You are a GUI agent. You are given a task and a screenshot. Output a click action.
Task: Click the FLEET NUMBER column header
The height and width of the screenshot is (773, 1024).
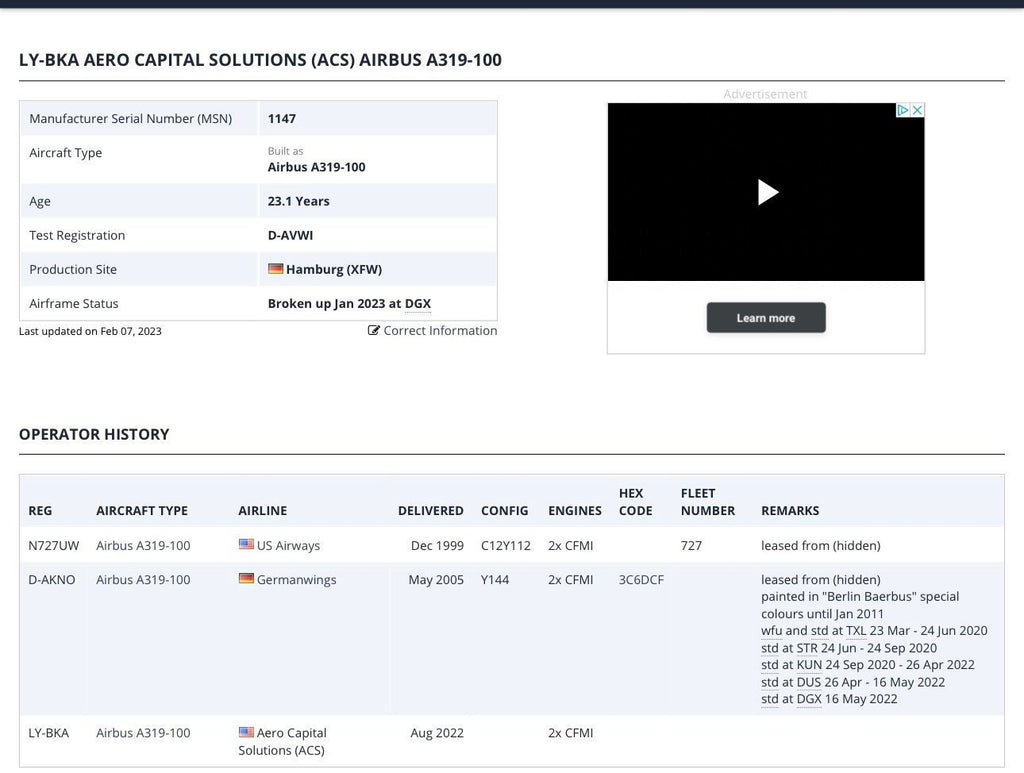708,502
